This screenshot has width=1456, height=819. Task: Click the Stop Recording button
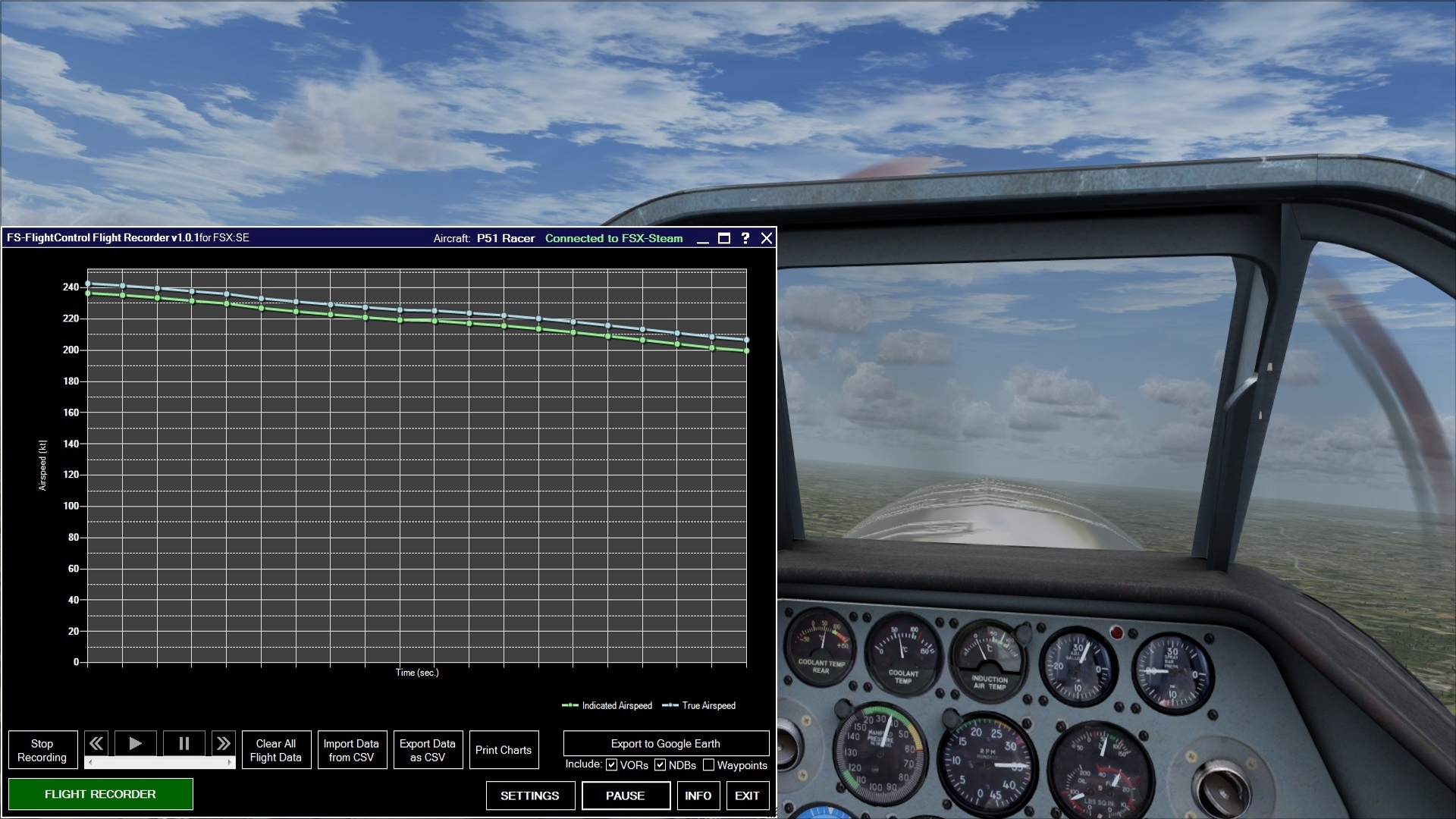(x=42, y=749)
